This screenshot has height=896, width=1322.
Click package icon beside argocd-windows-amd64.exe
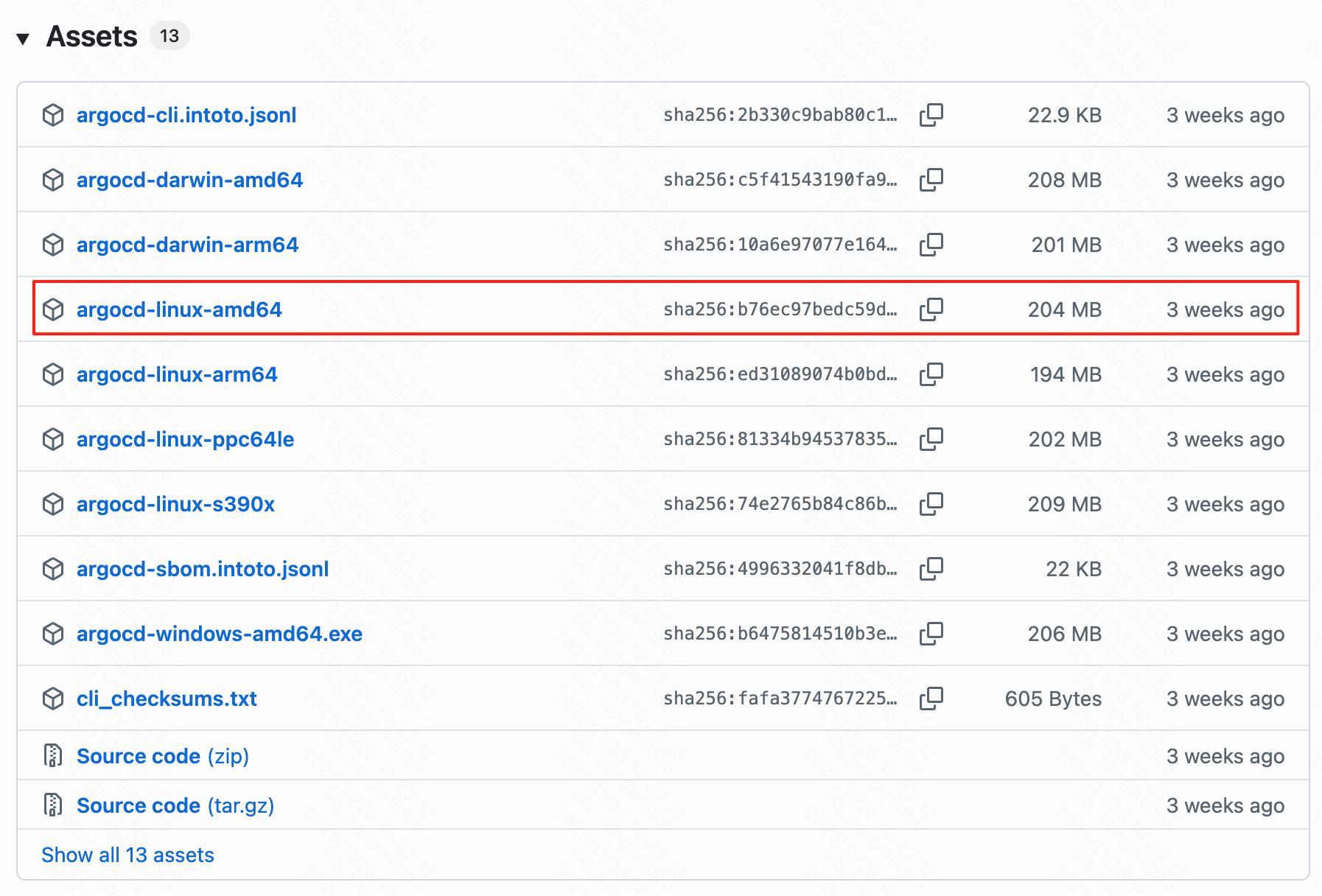pyautogui.click(x=53, y=634)
